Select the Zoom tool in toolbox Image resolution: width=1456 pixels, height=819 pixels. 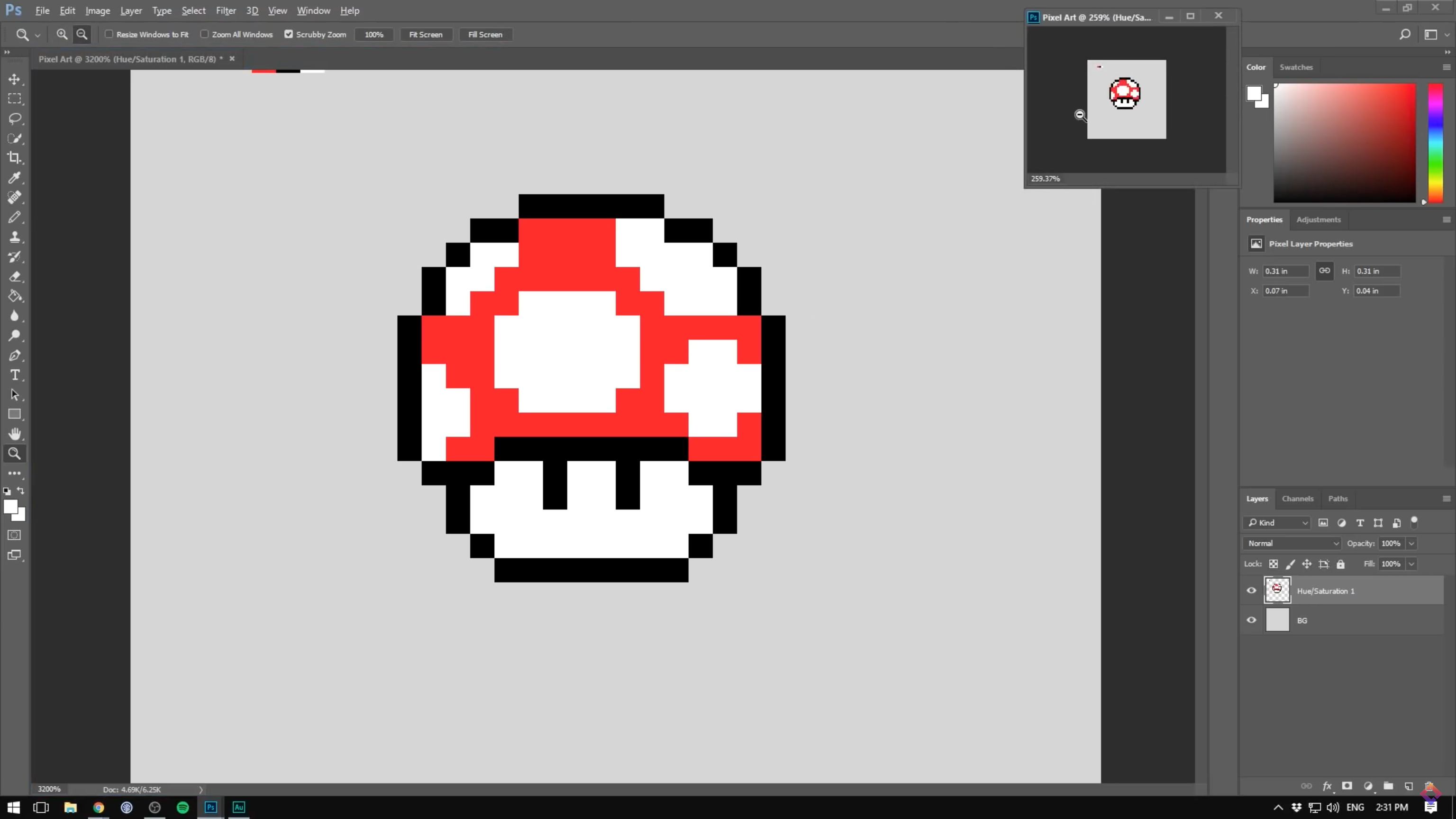pos(15,453)
